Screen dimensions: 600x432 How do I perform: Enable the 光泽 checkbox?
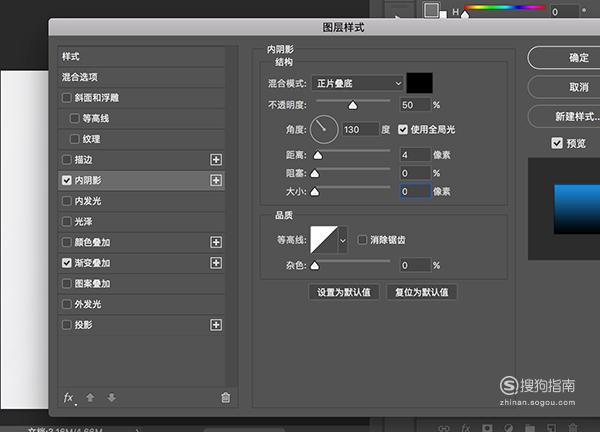pyautogui.click(x=67, y=222)
